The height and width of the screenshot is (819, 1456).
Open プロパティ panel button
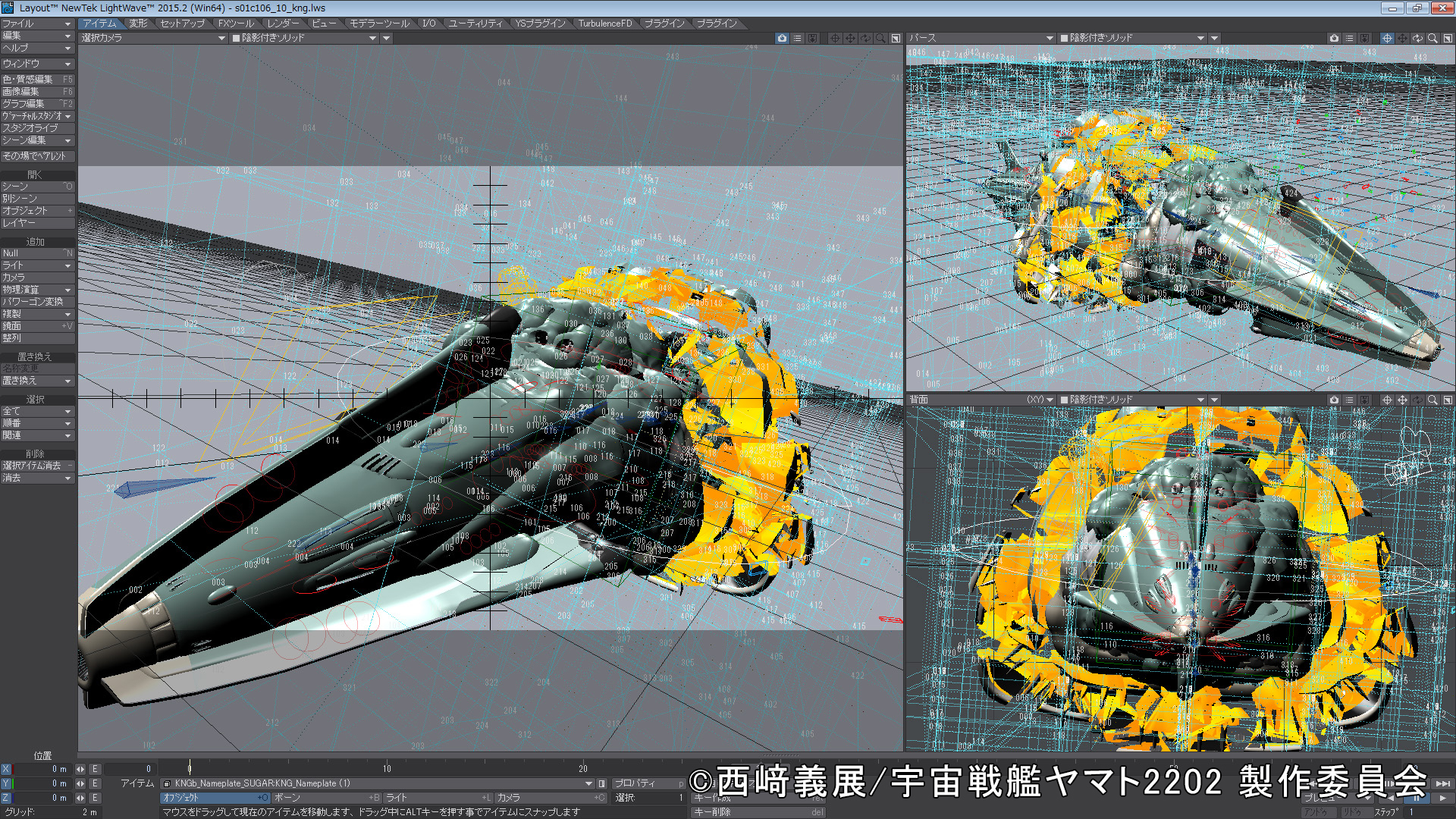(648, 783)
